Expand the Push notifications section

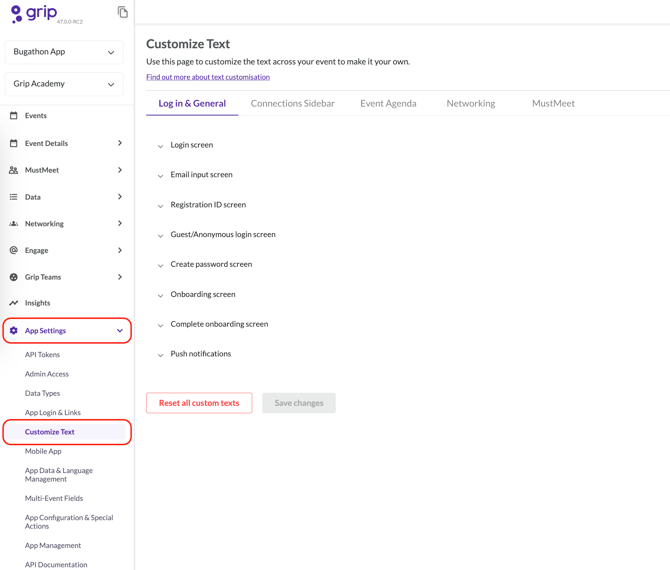click(200, 354)
